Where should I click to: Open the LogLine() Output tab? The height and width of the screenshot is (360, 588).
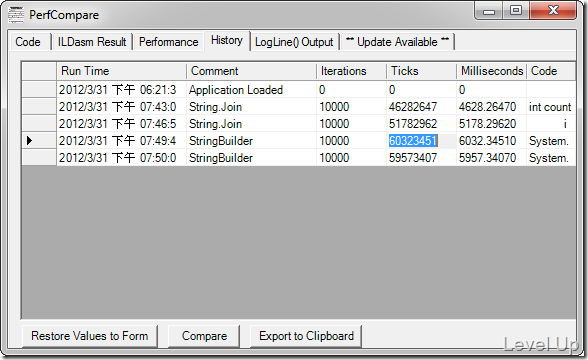pos(294,42)
